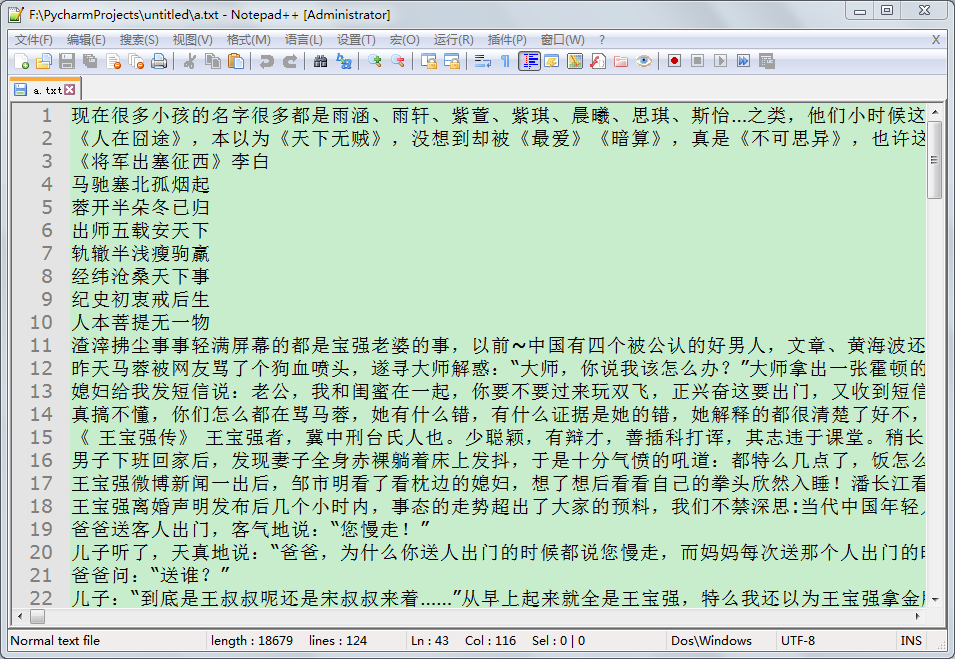Image resolution: width=955 pixels, height=659 pixels.
Task: Open the ? help menu
Action: (602, 40)
